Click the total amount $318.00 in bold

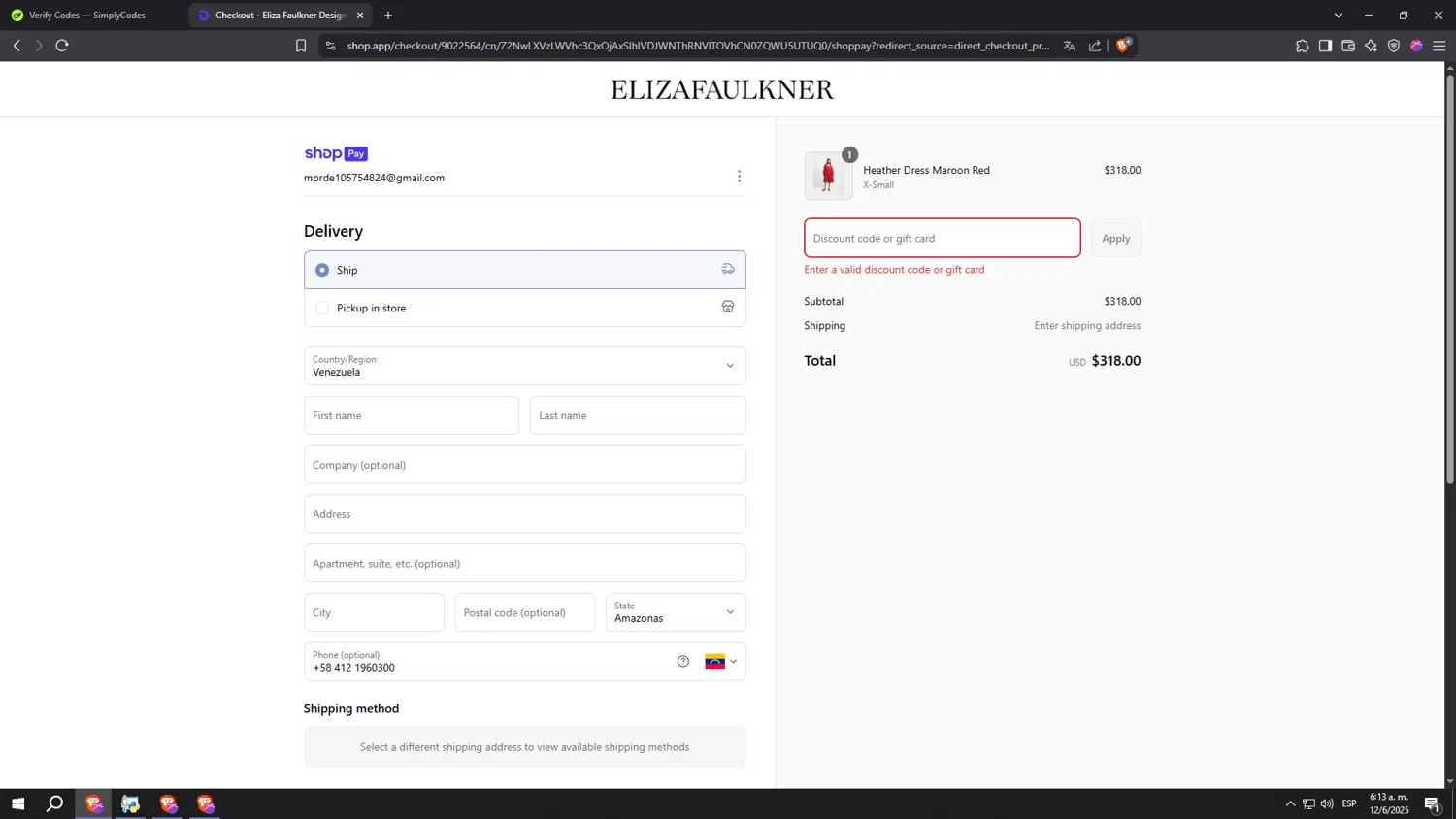tap(1116, 361)
